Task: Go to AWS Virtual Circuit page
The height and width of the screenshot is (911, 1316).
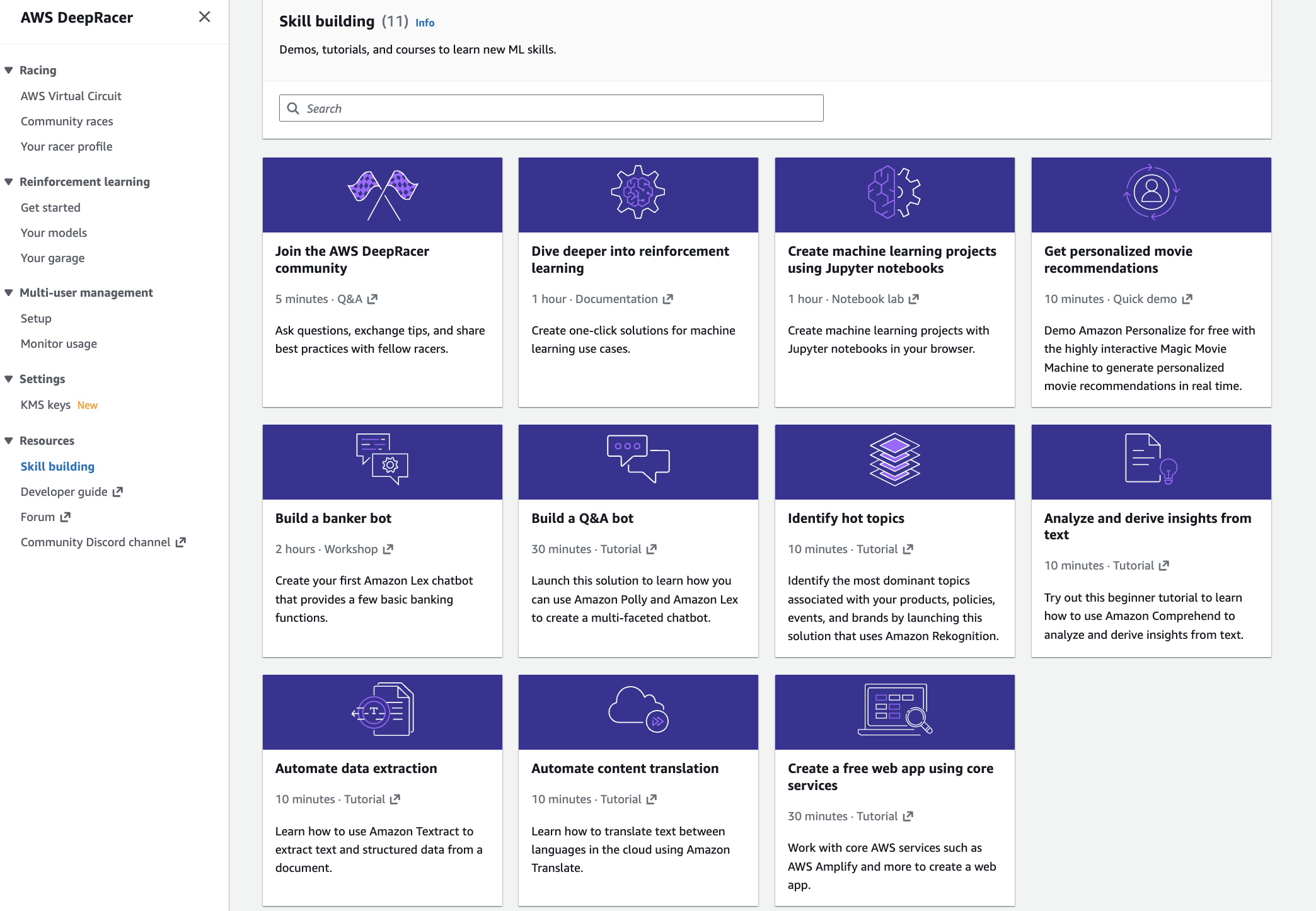Action: click(x=71, y=96)
